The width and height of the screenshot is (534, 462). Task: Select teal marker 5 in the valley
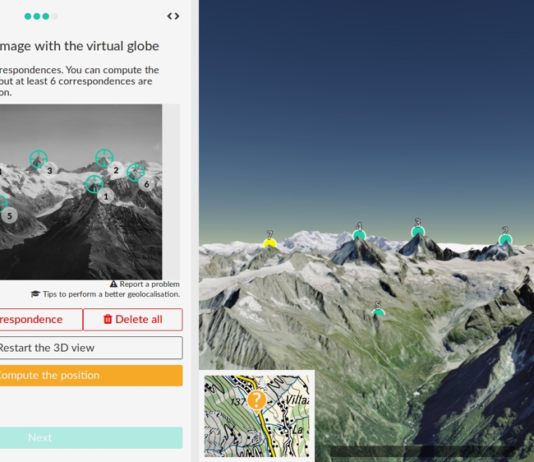[378, 312]
